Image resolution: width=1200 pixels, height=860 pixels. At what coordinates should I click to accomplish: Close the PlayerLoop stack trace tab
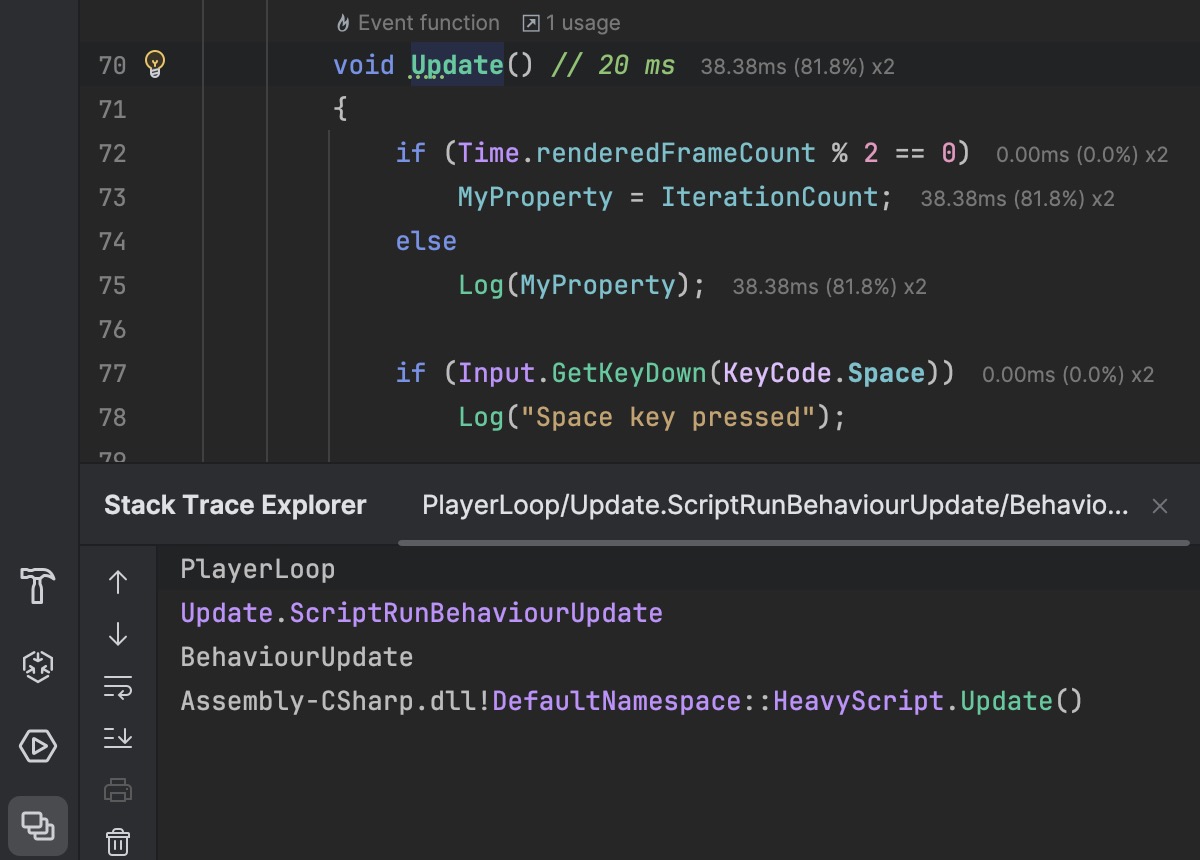point(1160,506)
